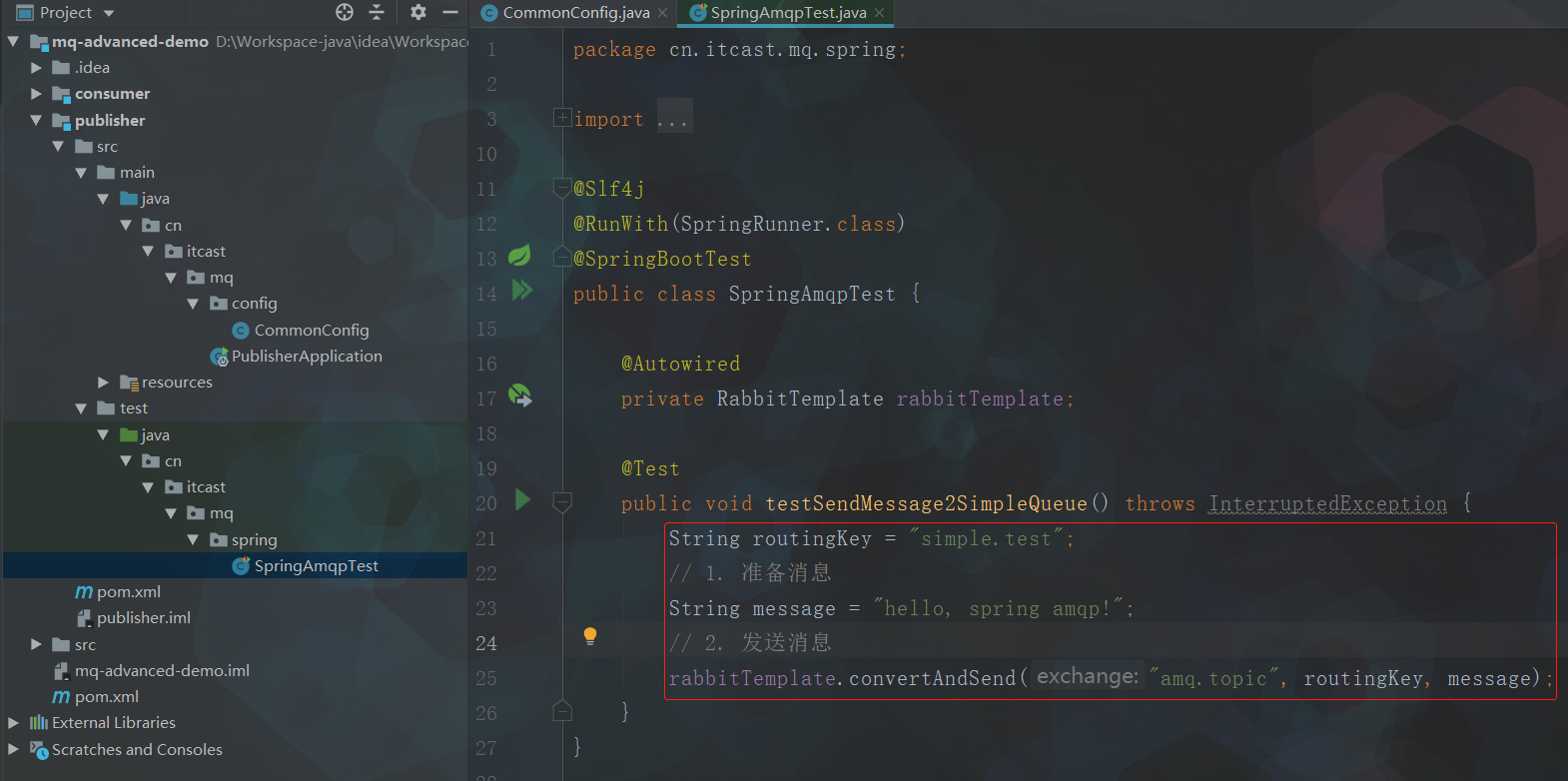The height and width of the screenshot is (781, 1568).
Task: Select CommonConfig class in tree
Action: (x=311, y=331)
